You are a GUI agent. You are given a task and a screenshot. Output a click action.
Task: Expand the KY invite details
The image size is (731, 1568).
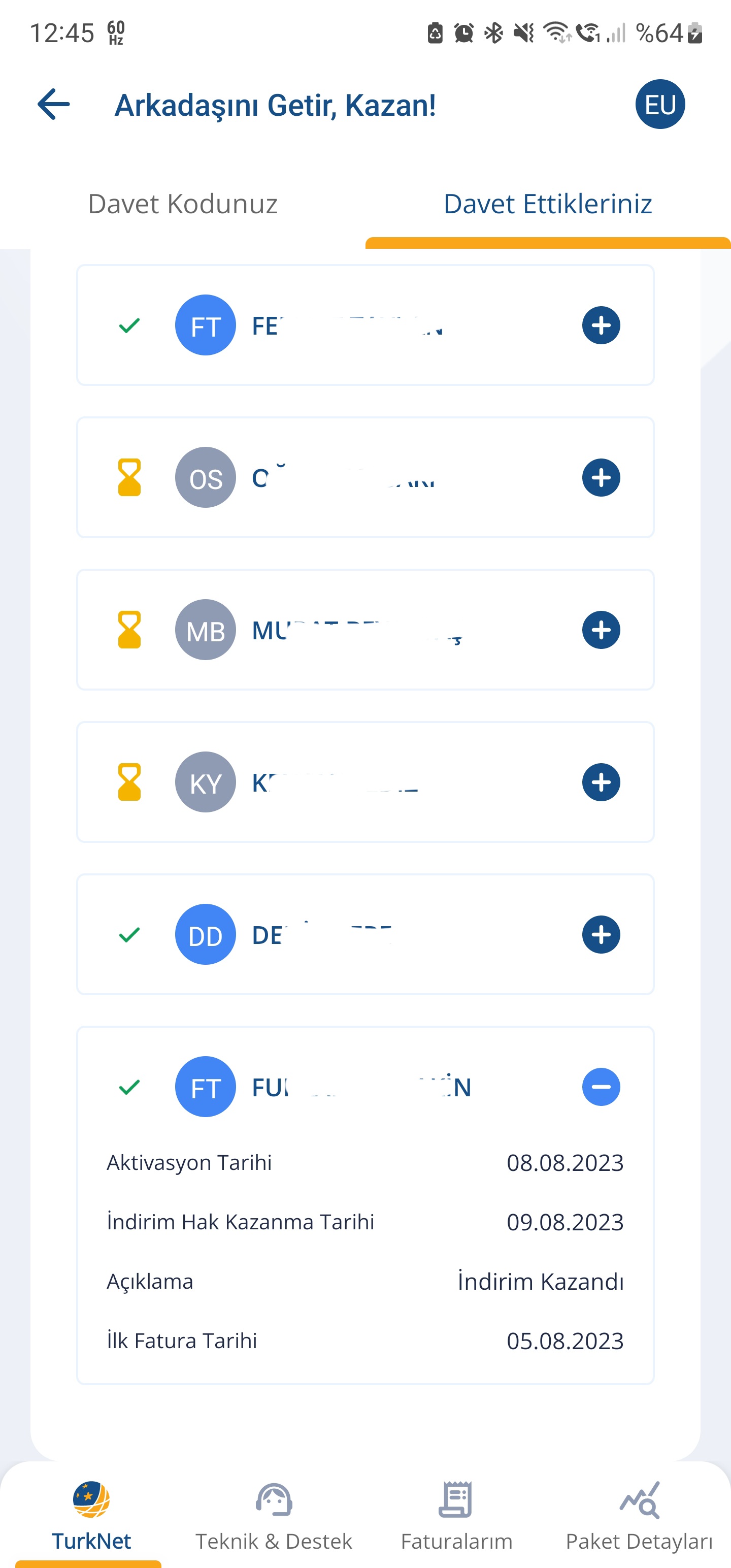pos(601,781)
